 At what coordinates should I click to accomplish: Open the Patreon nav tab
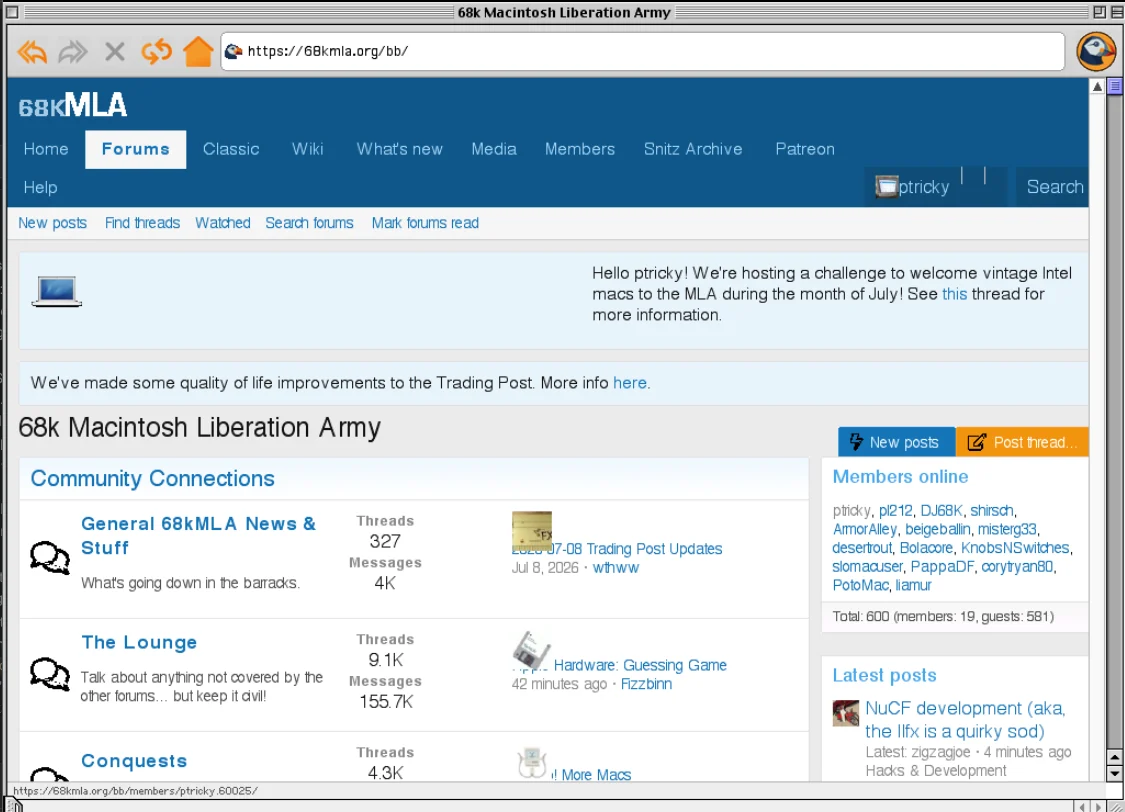coord(805,149)
